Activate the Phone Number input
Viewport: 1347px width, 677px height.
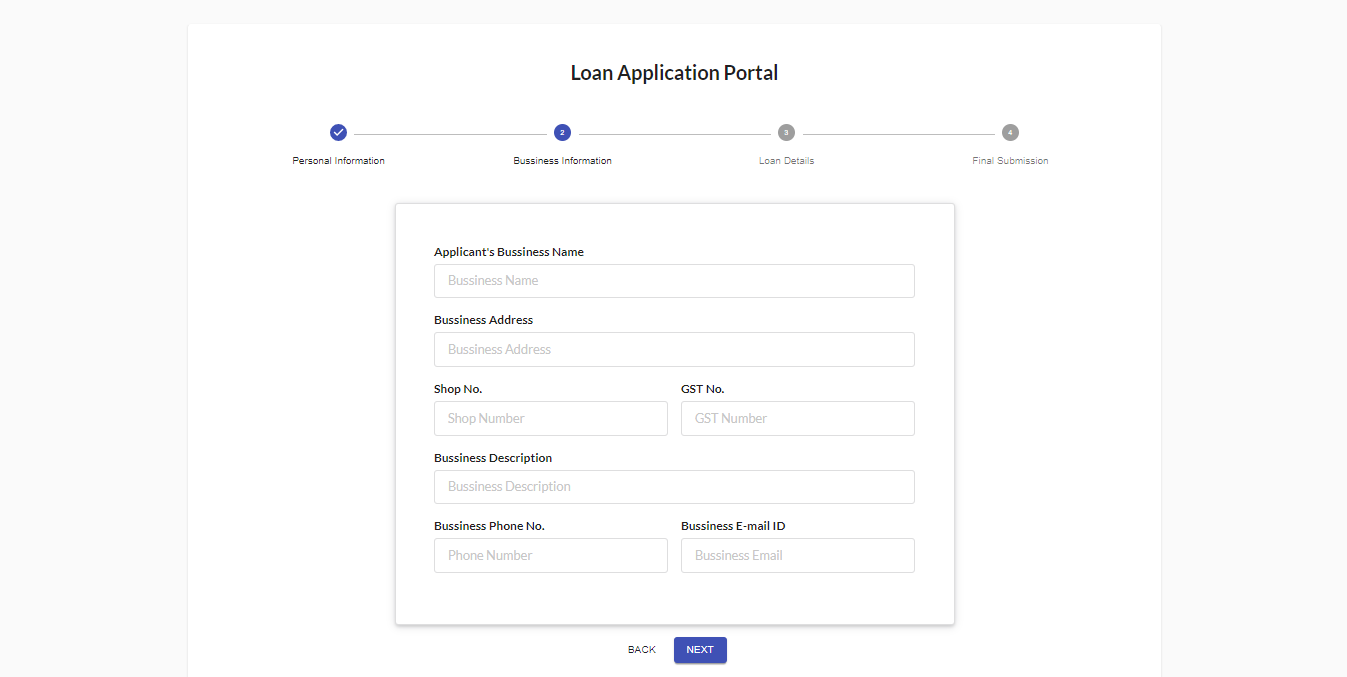[x=551, y=556]
